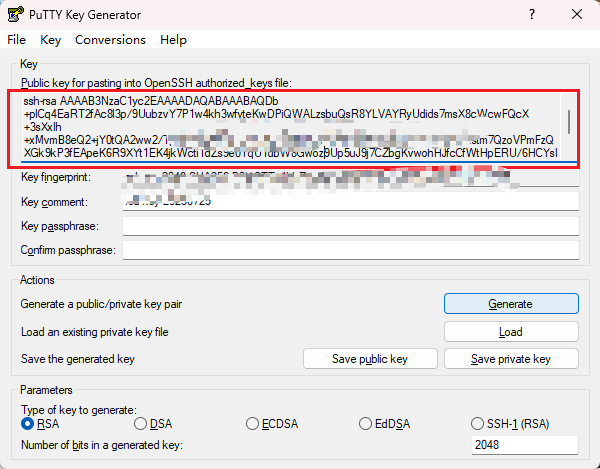The width and height of the screenshot is (600, 469).
Task: Click the Save private key button
Action: click(510, 359)
